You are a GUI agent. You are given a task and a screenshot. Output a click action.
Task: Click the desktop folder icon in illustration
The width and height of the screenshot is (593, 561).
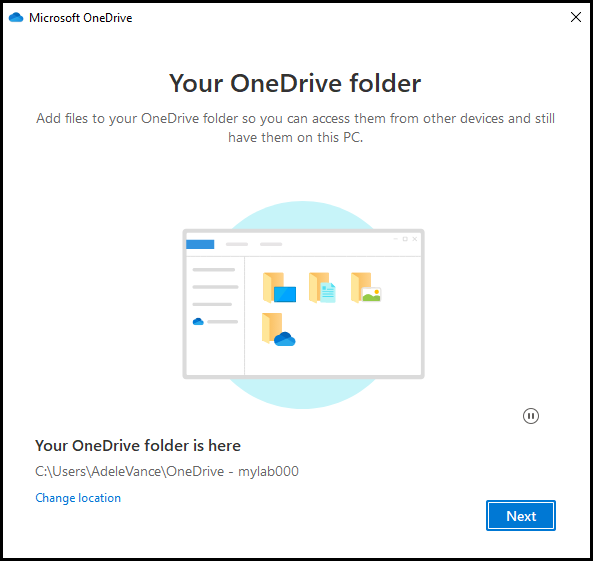click(279, 287)
